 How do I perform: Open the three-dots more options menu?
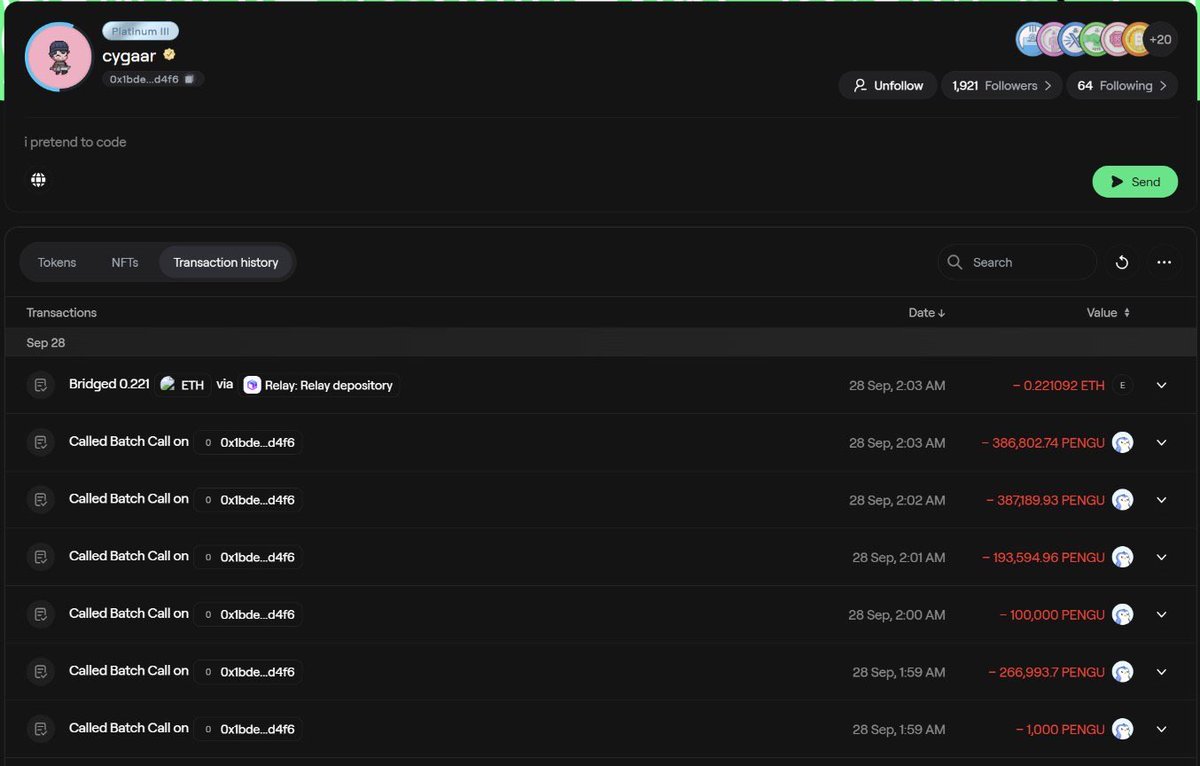point(1163,262)
